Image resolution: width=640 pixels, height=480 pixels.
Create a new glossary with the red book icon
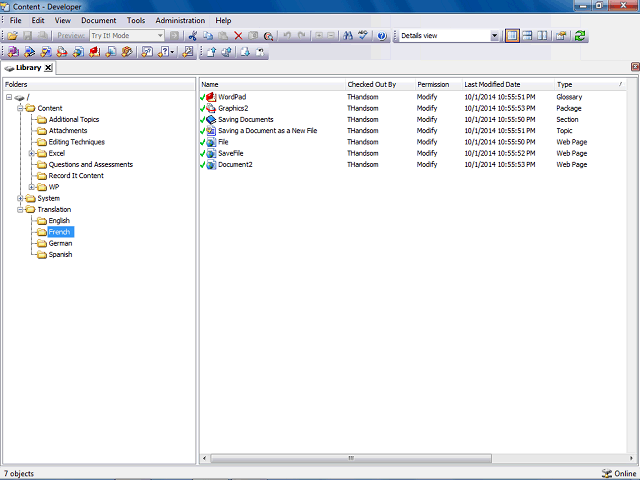point(95,52)
